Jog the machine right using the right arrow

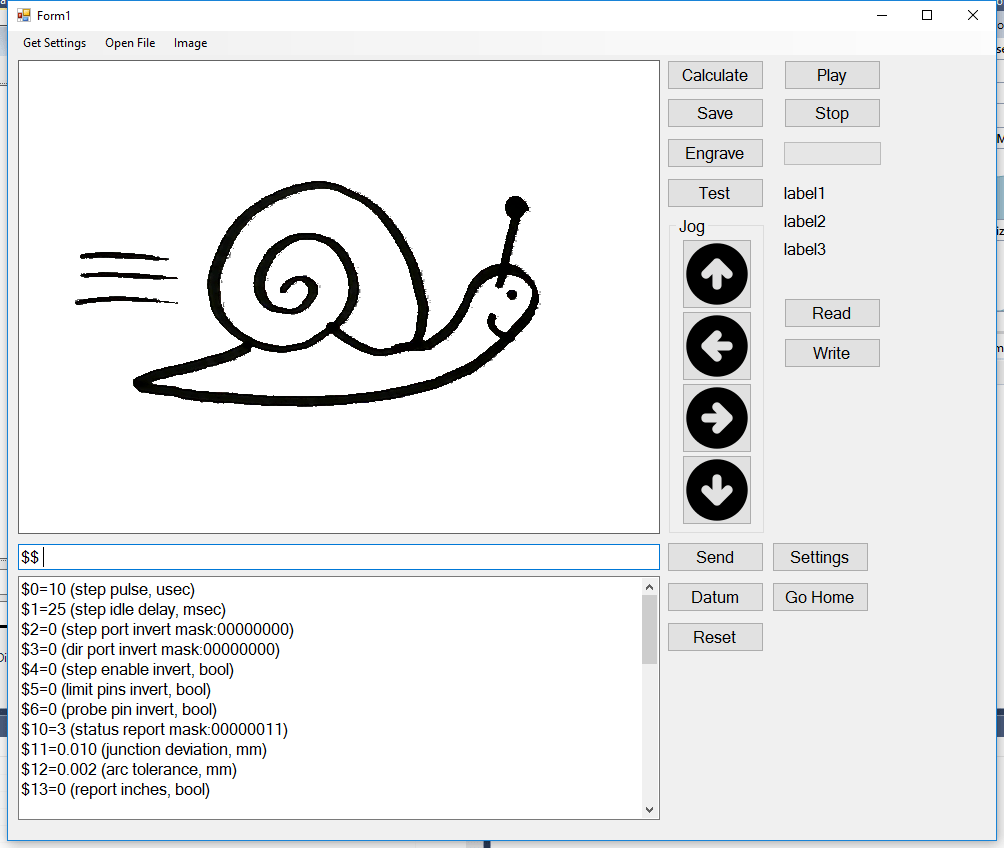[716, 417]
